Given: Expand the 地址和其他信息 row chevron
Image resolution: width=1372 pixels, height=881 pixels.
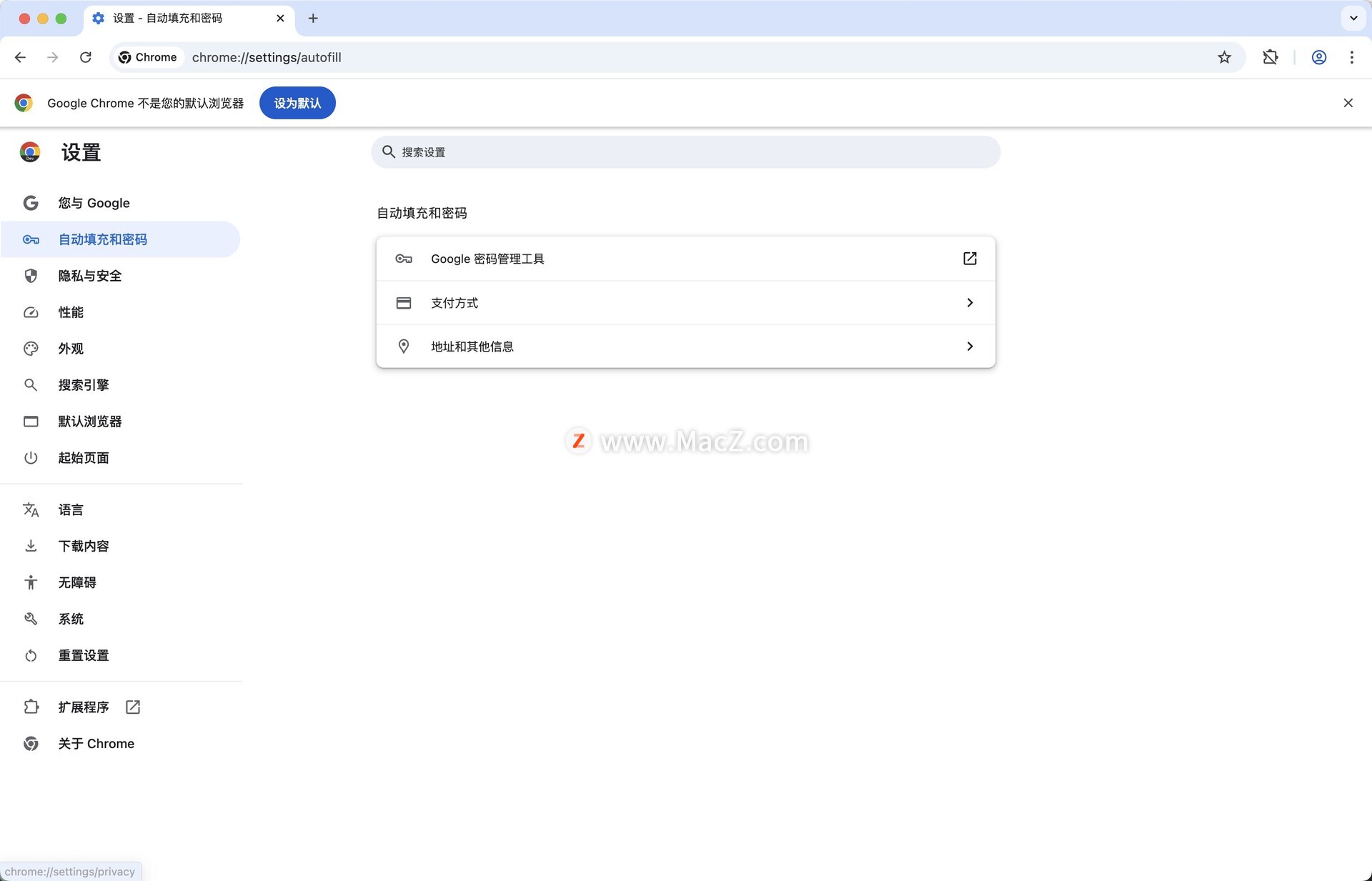Looking at the screenshot, I should tap(970, 347).
